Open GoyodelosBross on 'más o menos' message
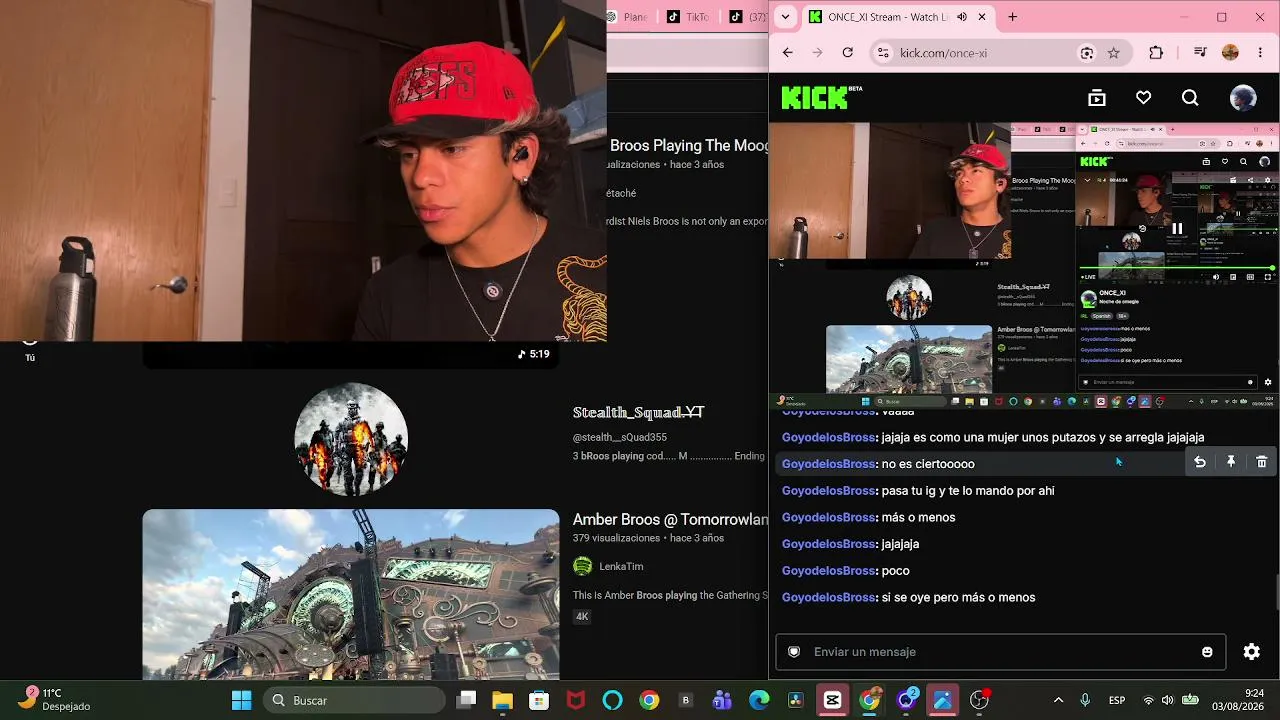Screen dimensions: 1280x720 tap(829, 517)
